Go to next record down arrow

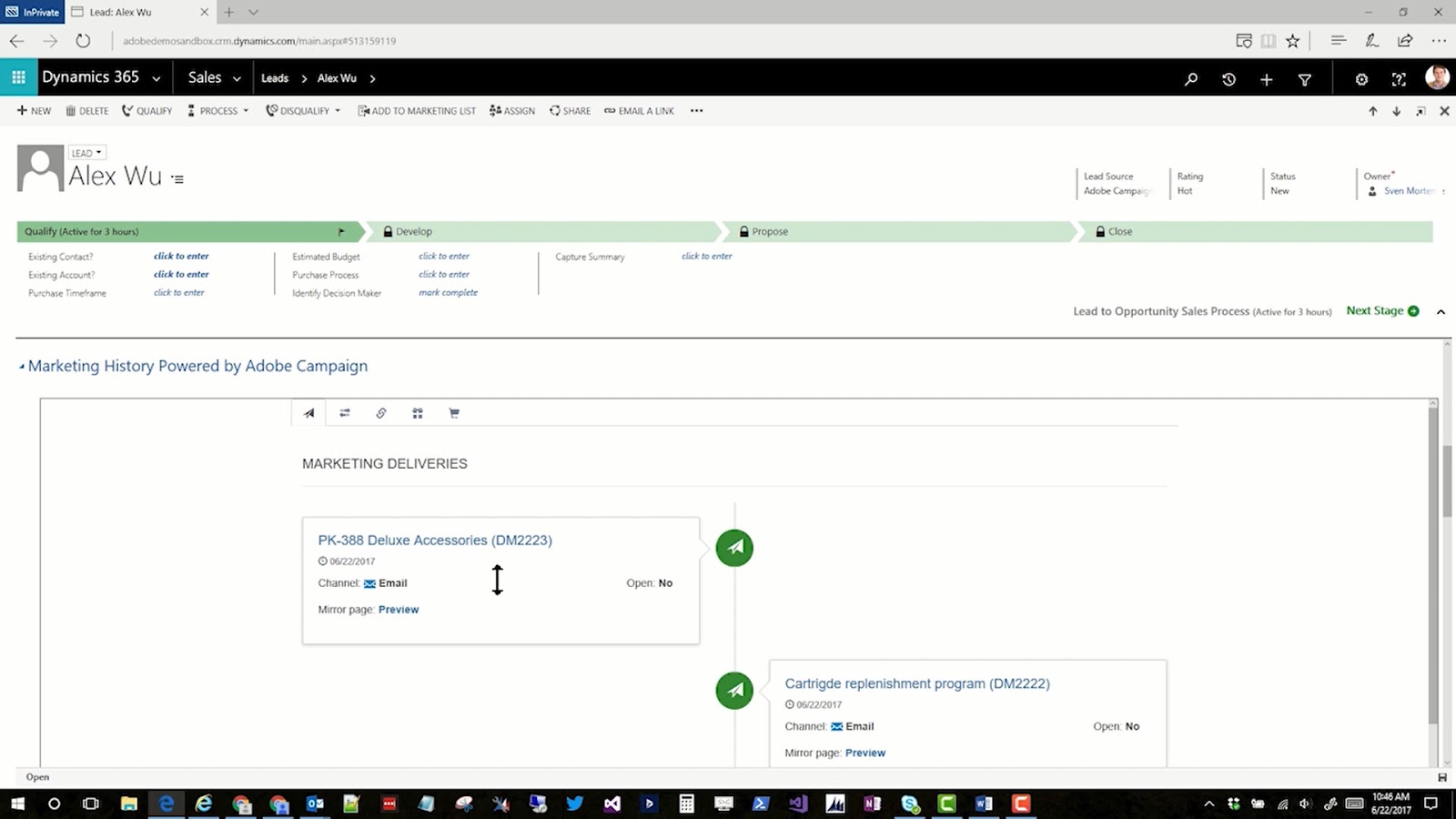coord(1396,111)
